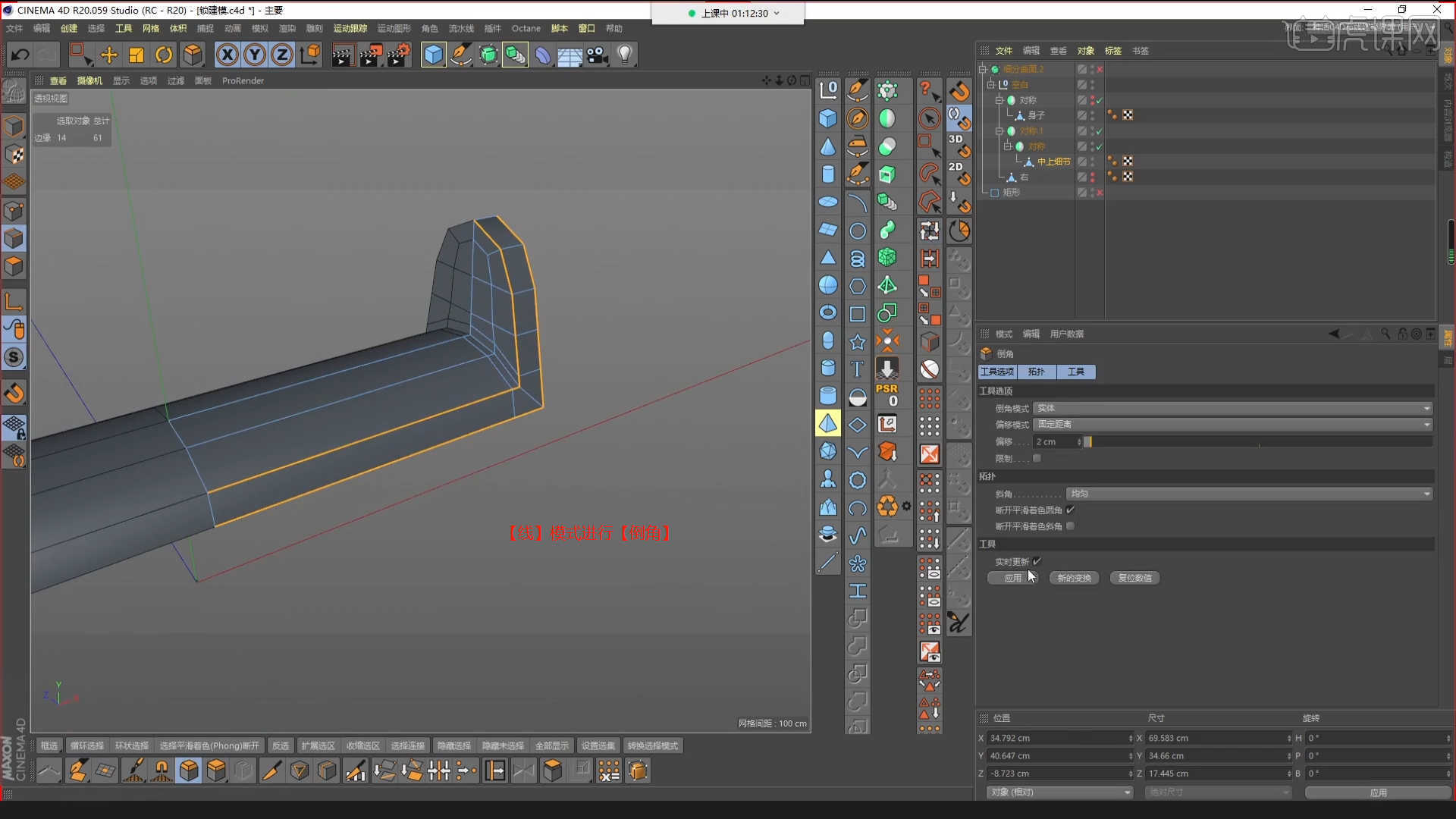Uncheck 断开平滑着色圆角 checkbox
Image resolution: width=1456 pixels, height=819 pixels.
pyautogui.click(x=1070, y=510)
